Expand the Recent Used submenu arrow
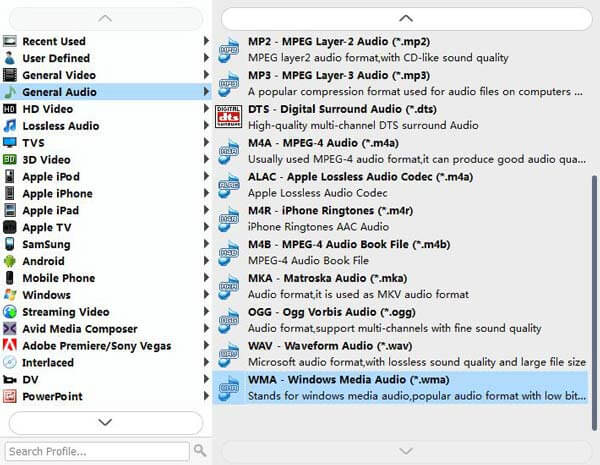600x465 pixels. coord(206,41)
